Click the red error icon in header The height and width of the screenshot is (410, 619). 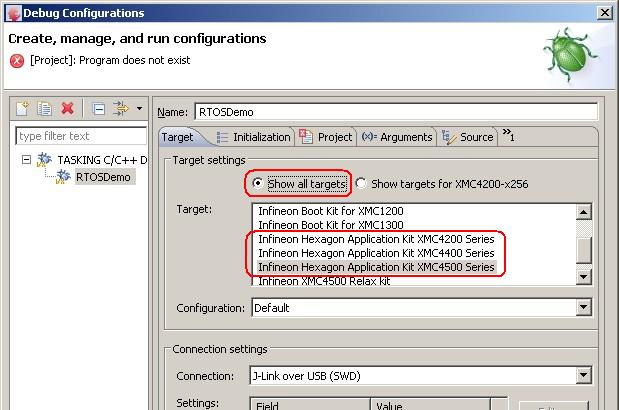(17, 61)
